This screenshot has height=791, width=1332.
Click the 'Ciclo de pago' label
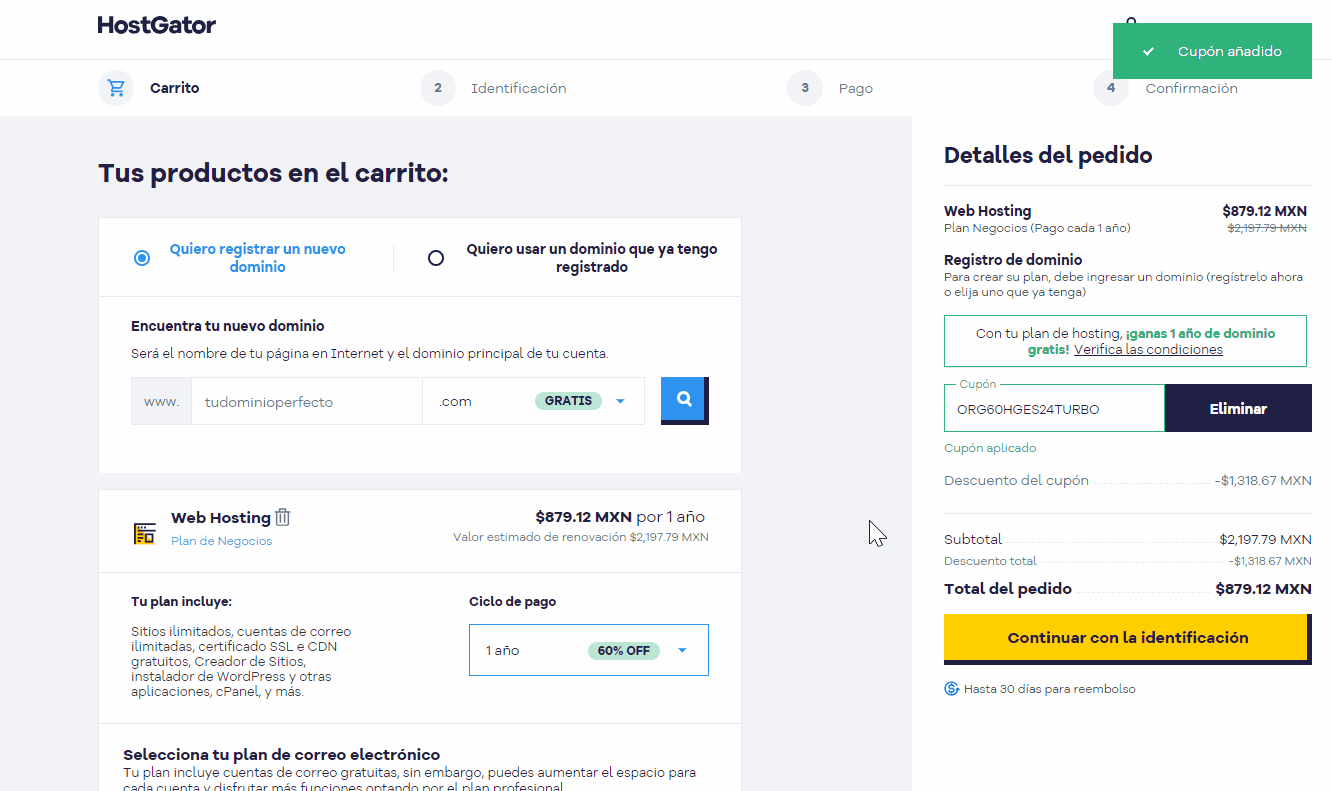512,601
